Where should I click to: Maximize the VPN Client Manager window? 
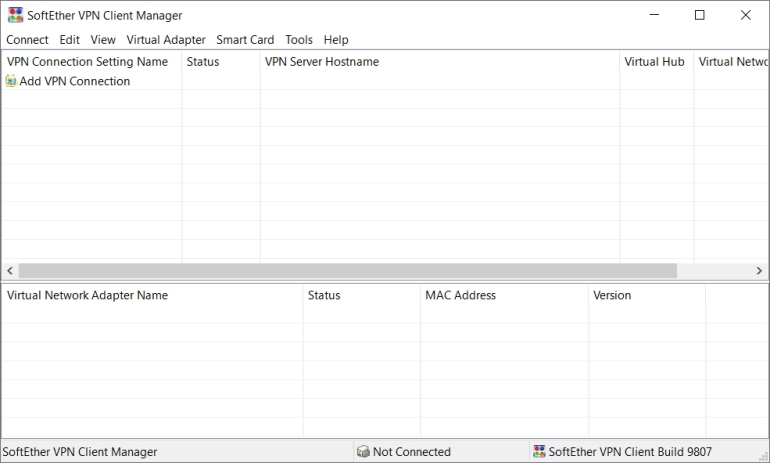tap(699, 15)
